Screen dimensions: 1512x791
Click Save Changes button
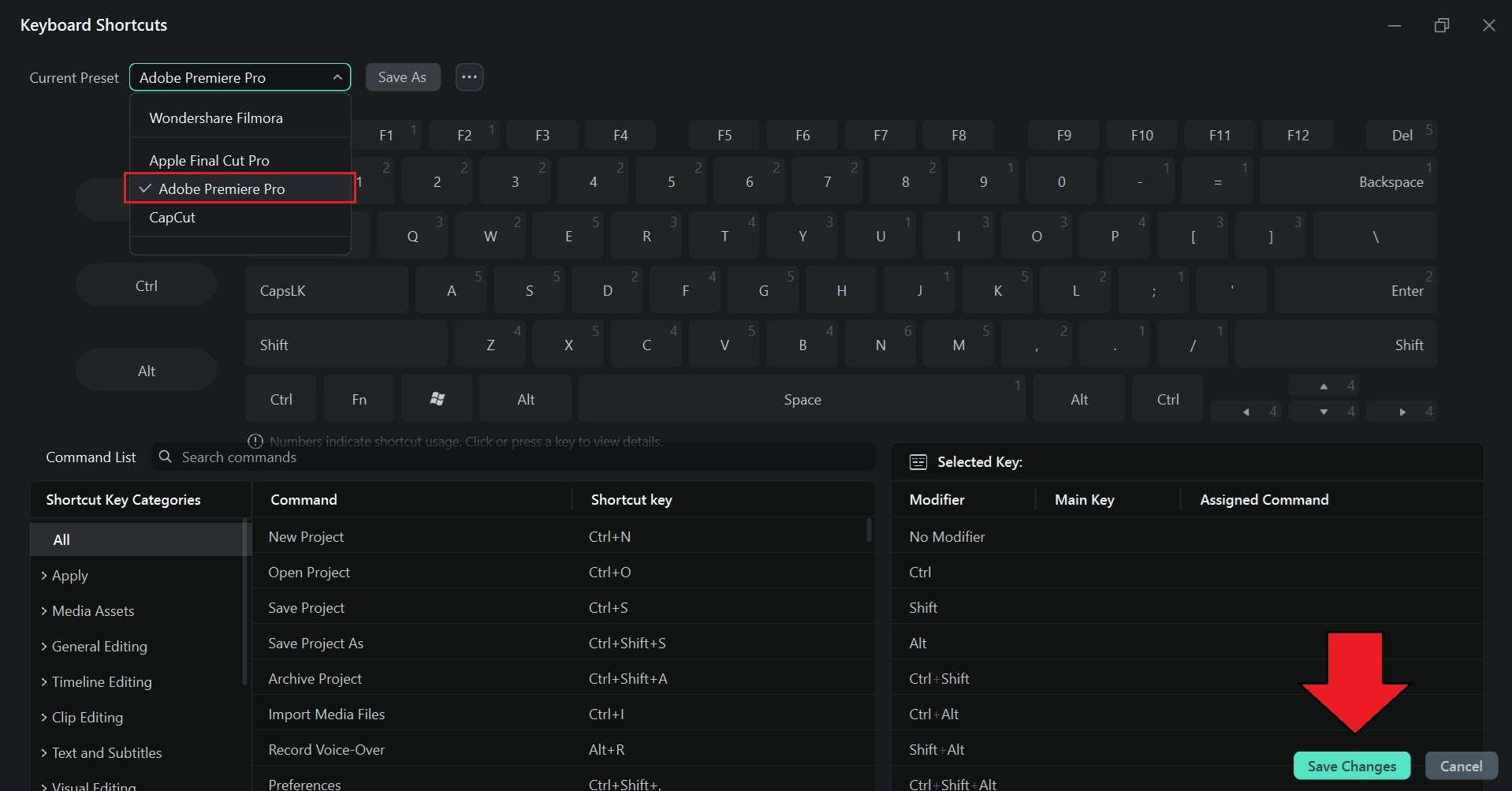[1352, 766]
